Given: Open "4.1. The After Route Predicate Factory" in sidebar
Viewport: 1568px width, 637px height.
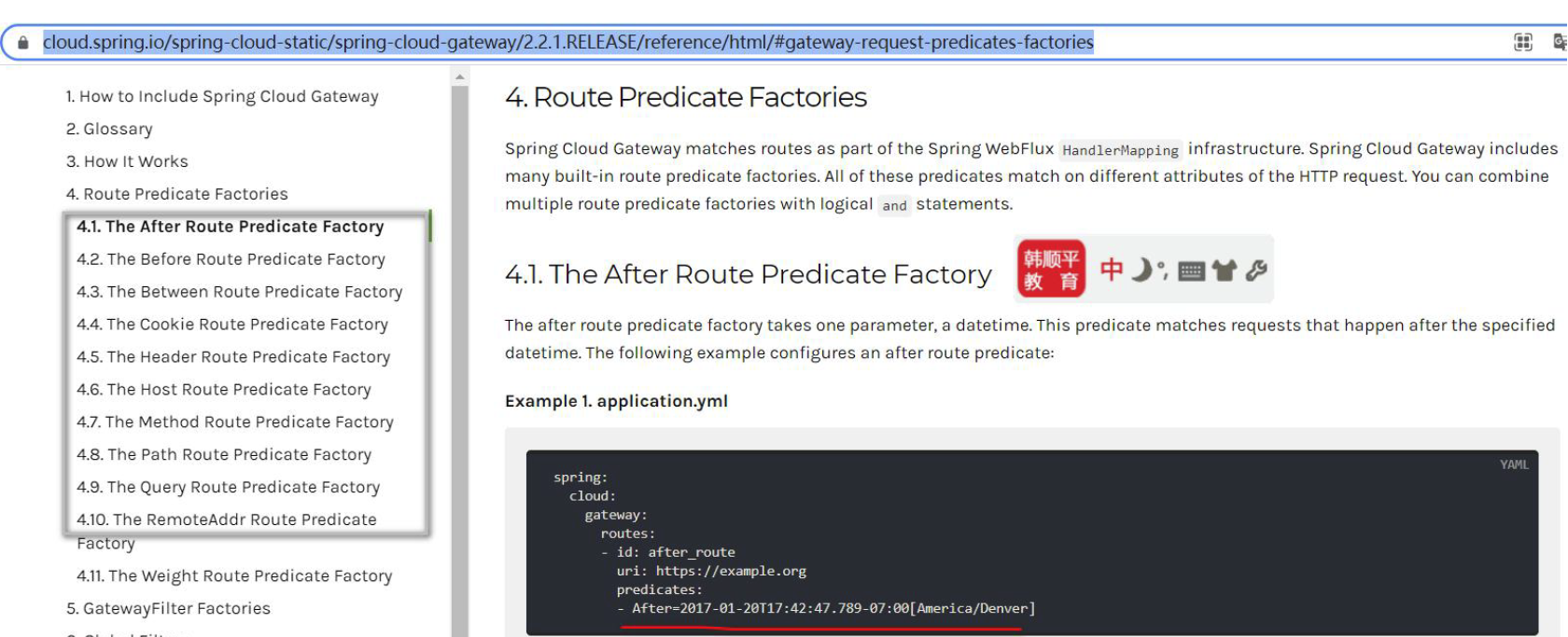Looking at the screenshot, I should coord(231,227).
